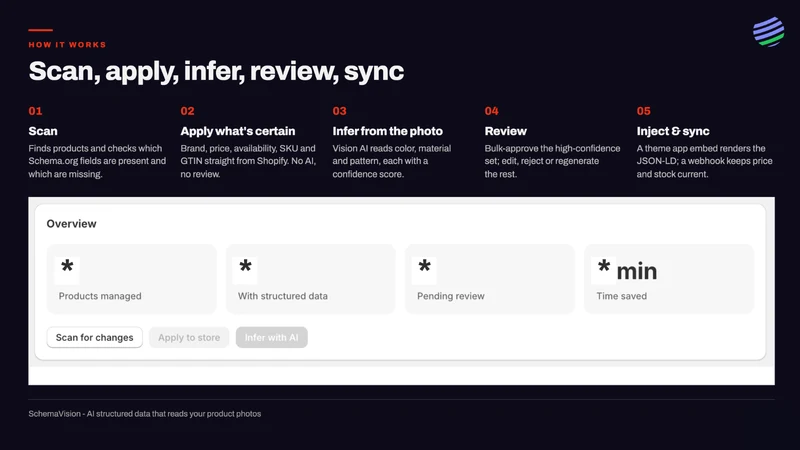Screen dimensions: 800x450
Task: Click the 'Brand, price, availability, SKU' description
Action: [x=248, y=161]
